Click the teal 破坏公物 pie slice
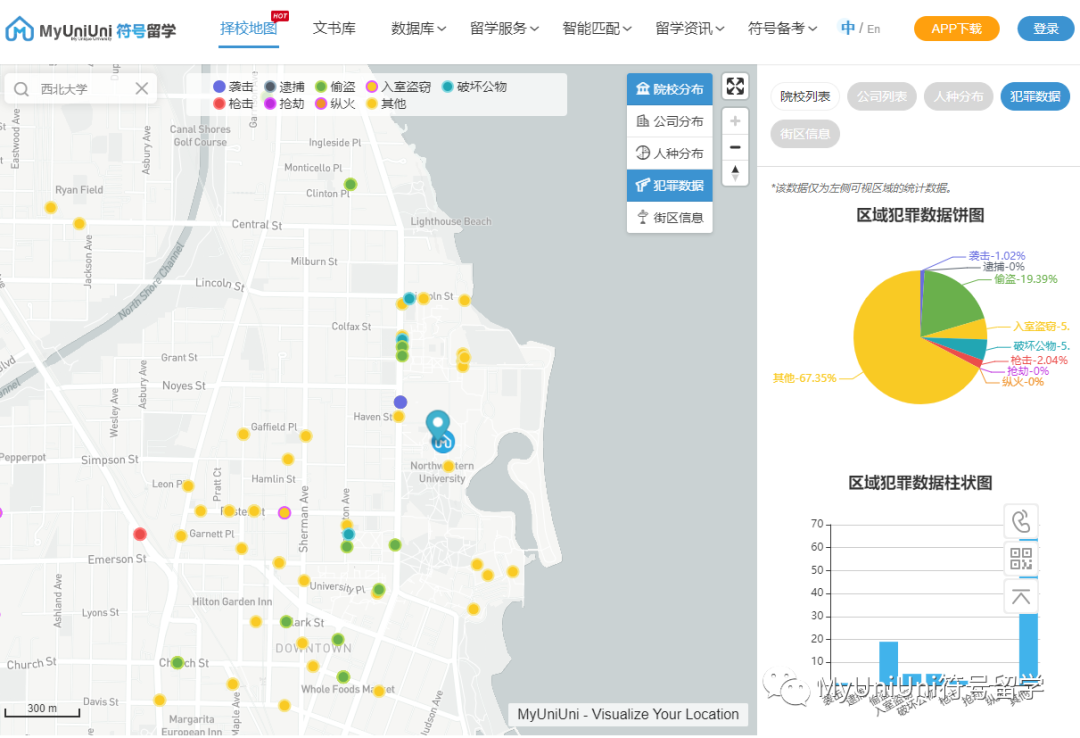The image size is (1080, 738). tap(966, 347)
